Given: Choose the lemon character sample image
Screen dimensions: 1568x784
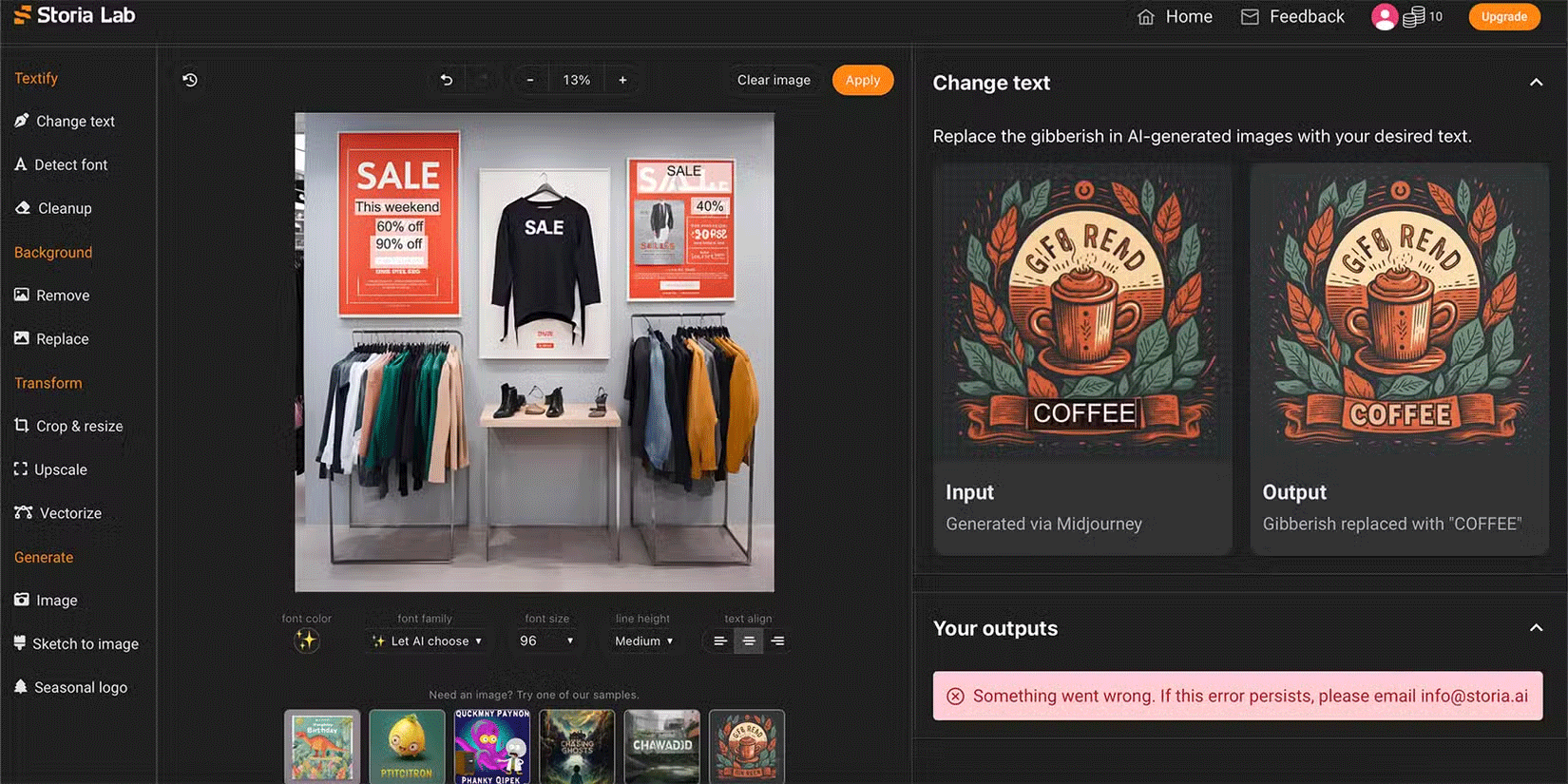Looking at the screenshot, I should tap(407, 746).
